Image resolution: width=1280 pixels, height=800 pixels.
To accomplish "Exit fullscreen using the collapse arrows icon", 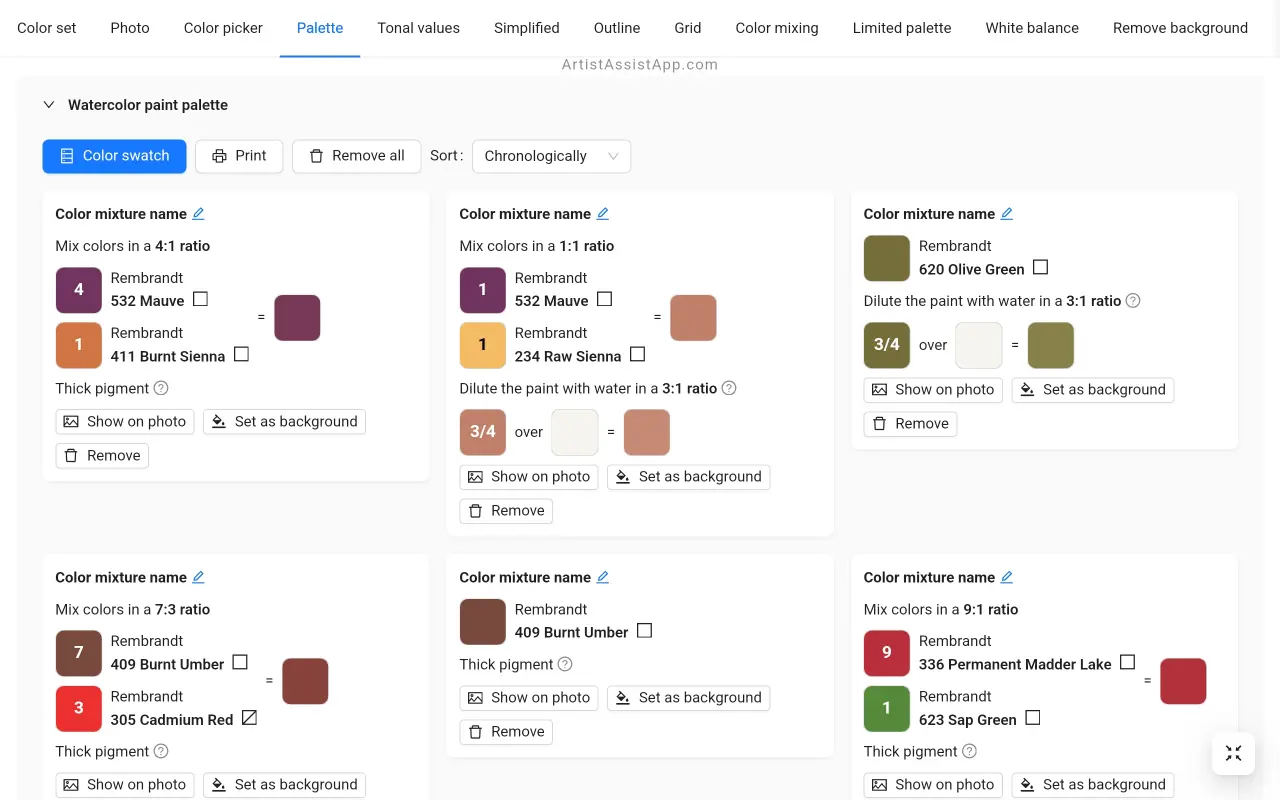I will (x=1233, y=753).
